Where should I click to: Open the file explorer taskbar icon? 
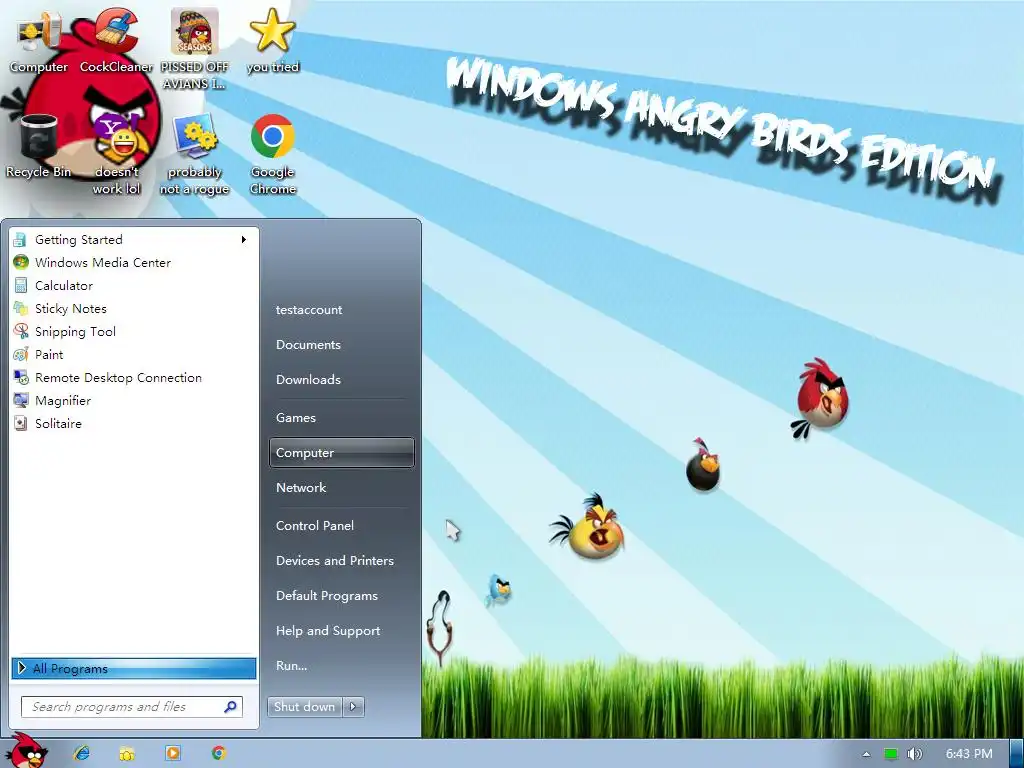(127, 754)
